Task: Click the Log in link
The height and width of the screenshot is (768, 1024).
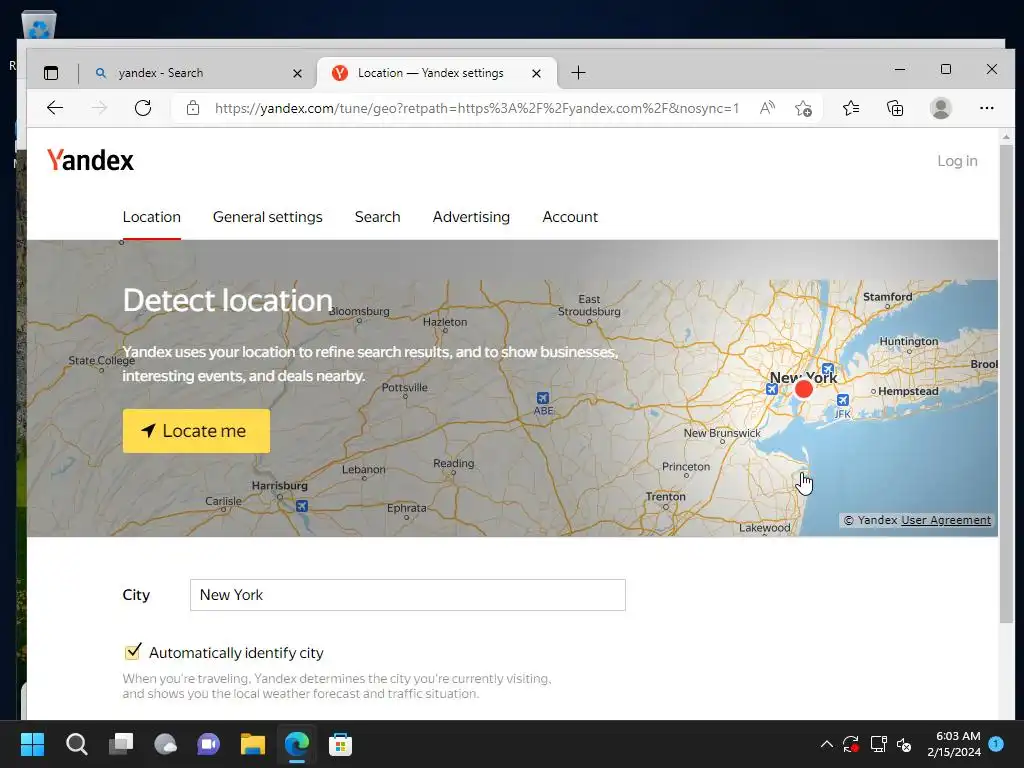Action: point(957,161)
